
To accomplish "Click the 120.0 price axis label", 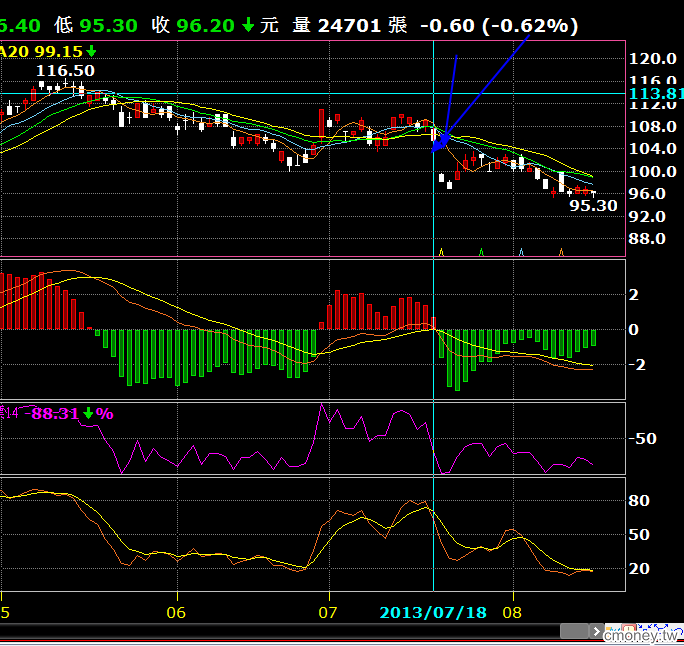I will pyautogui.click(x=653, y=58).
